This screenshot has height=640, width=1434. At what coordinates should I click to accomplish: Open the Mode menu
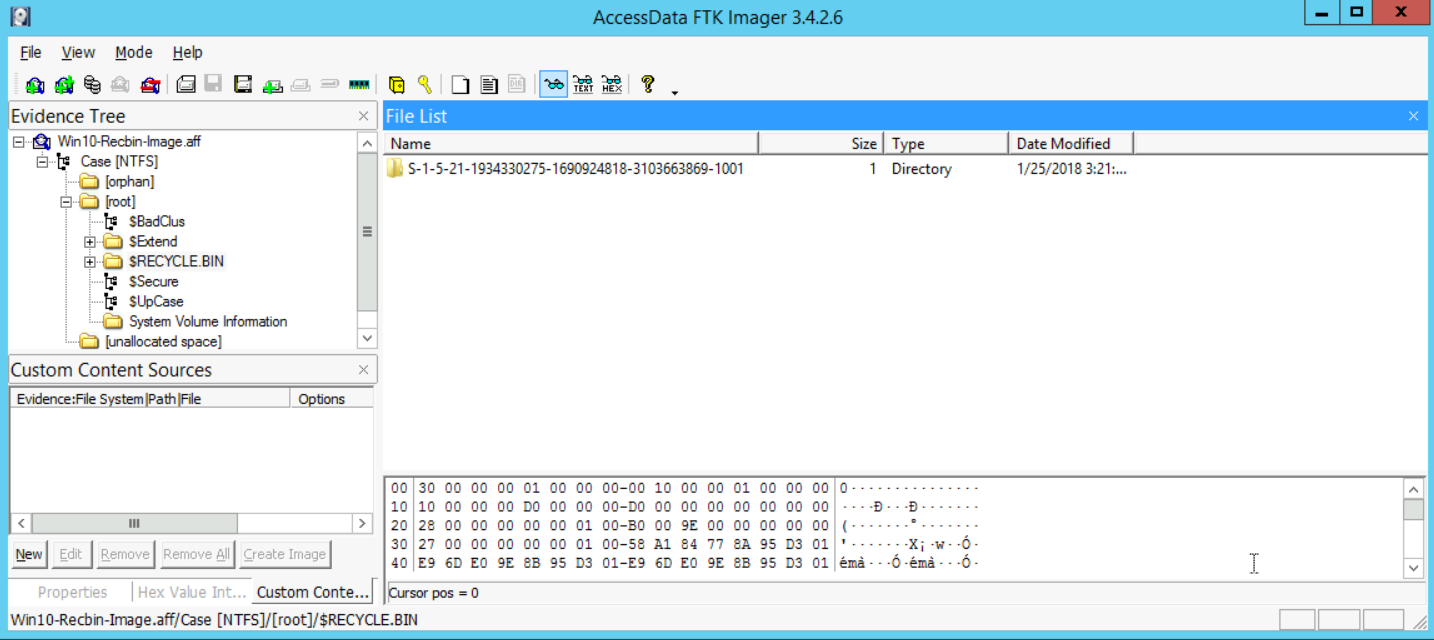(x=133, y=53)
